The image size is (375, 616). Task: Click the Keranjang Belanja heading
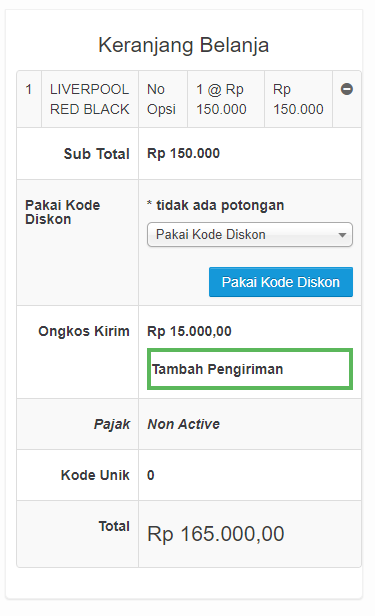tap(183, 45)
